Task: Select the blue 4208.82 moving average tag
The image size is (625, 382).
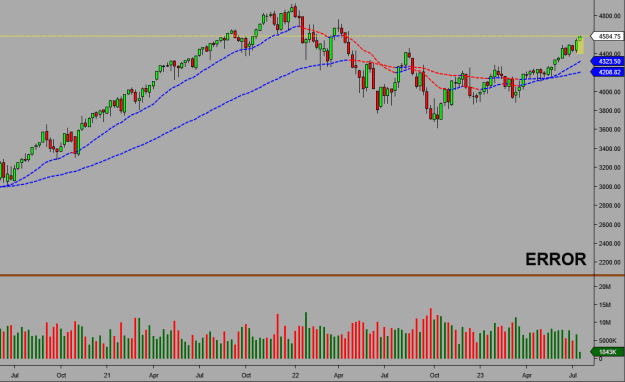Action: [x=608, y=72]
